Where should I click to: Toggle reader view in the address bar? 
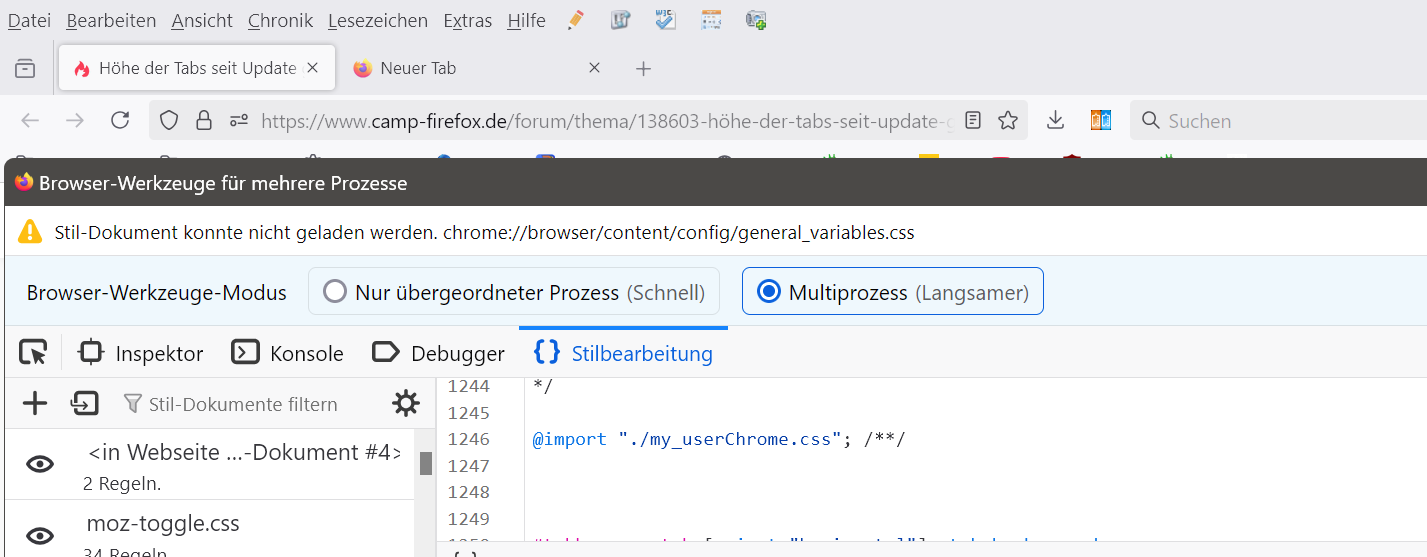click(x=973, y=121)
